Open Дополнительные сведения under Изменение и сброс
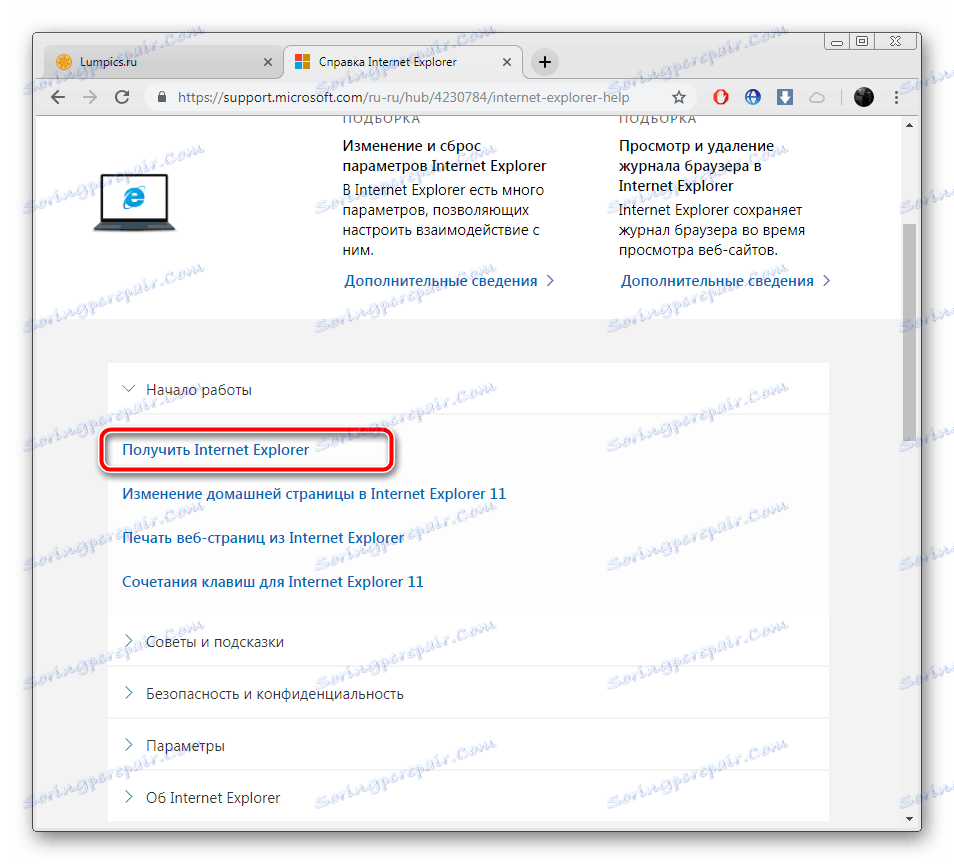The image size is (954, 864). coord(449,281)
